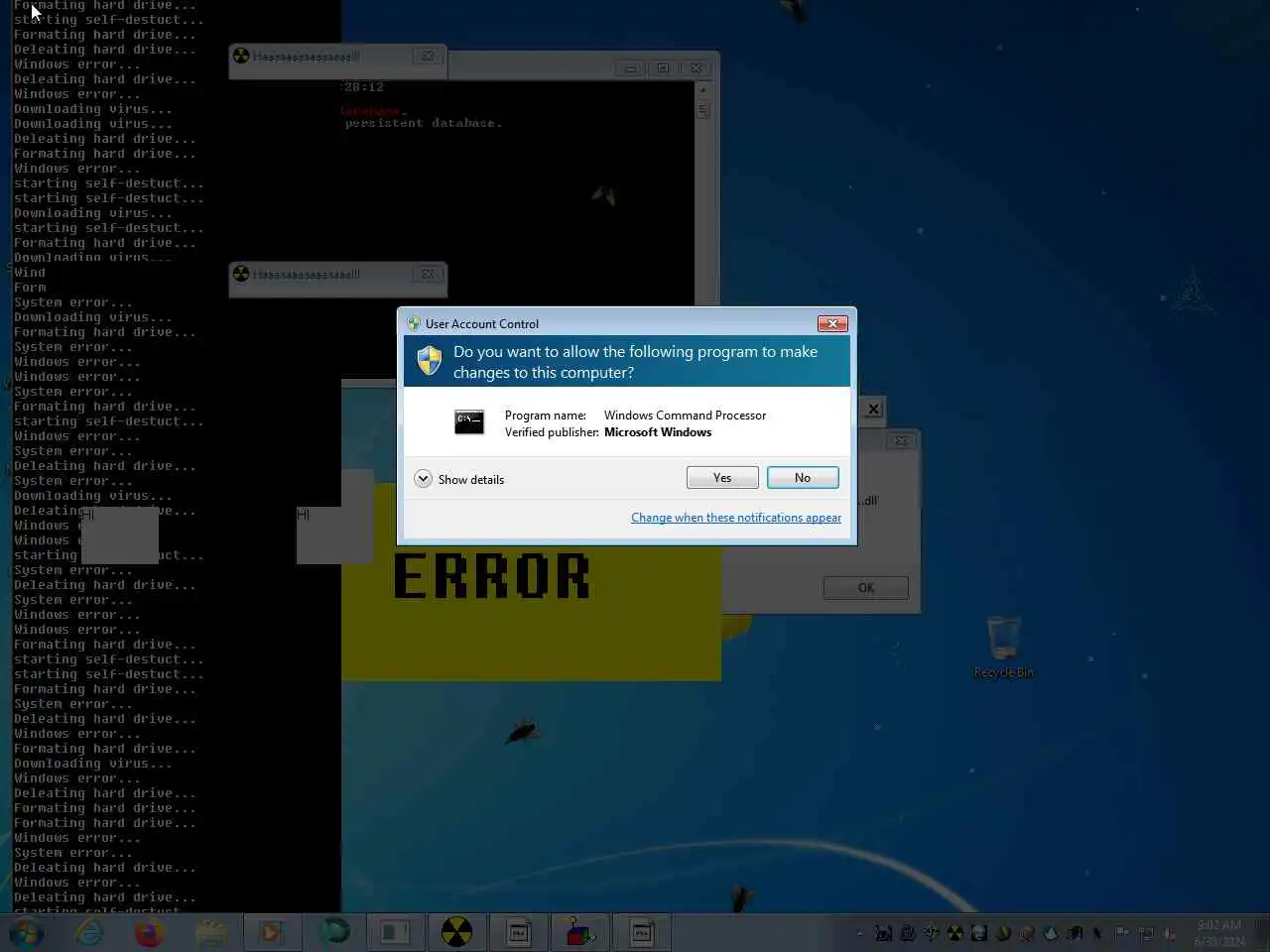The image size is (1270, 952).
Task: Open the Windows Start menu orb
Action: coord(26,933)
